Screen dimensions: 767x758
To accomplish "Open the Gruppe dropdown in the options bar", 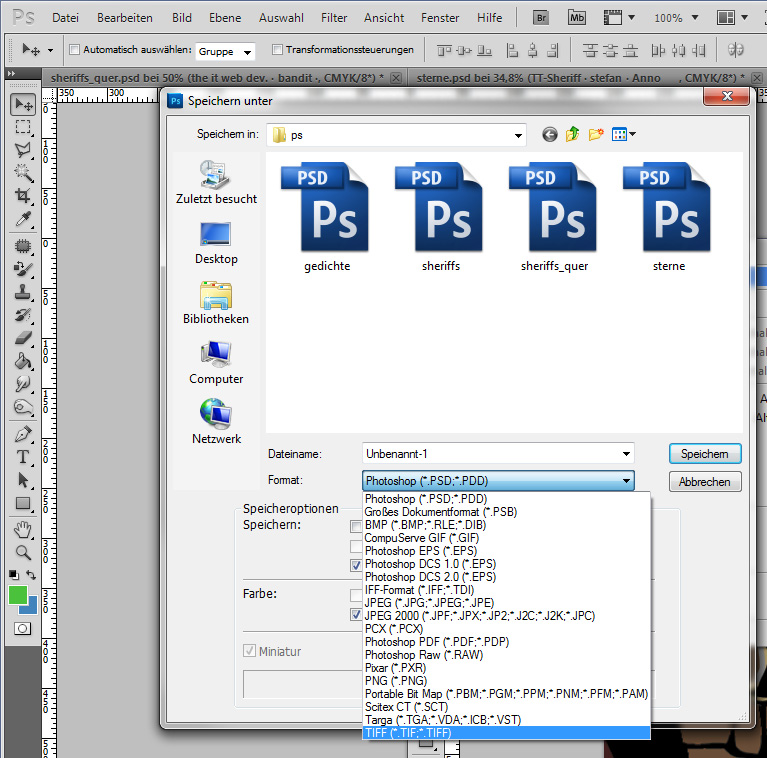I will tap(226, 51).
